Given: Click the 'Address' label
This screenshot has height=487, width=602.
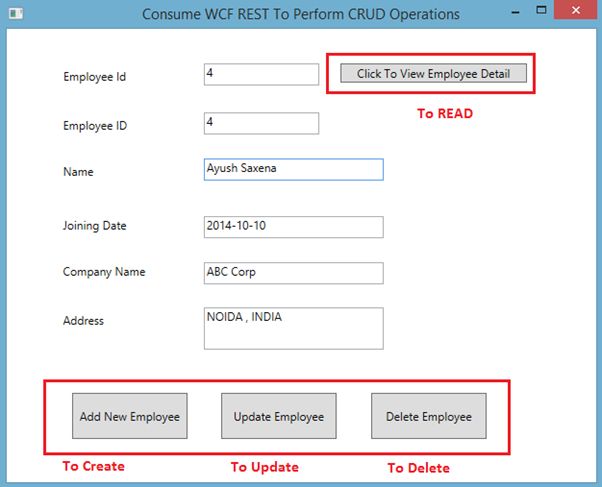Looking at the screenshot, I should coord(83,321).
